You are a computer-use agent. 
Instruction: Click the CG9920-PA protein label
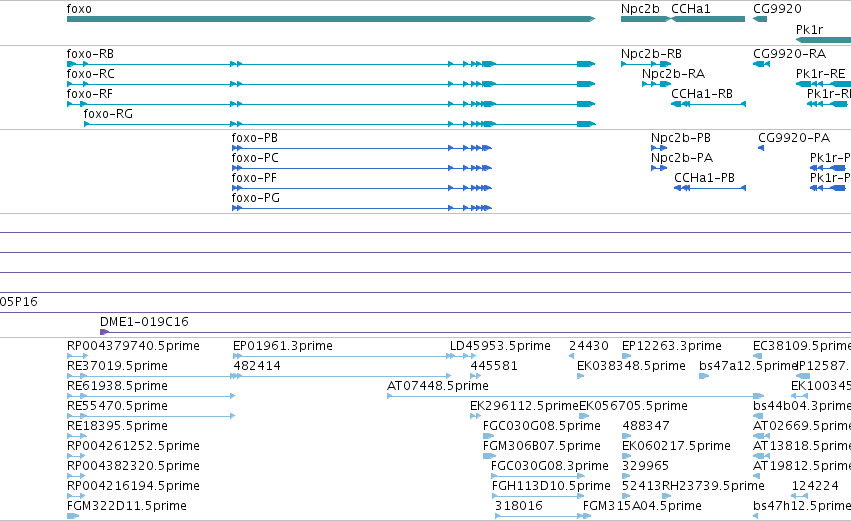pyautogui.click(x=793, y=138)
